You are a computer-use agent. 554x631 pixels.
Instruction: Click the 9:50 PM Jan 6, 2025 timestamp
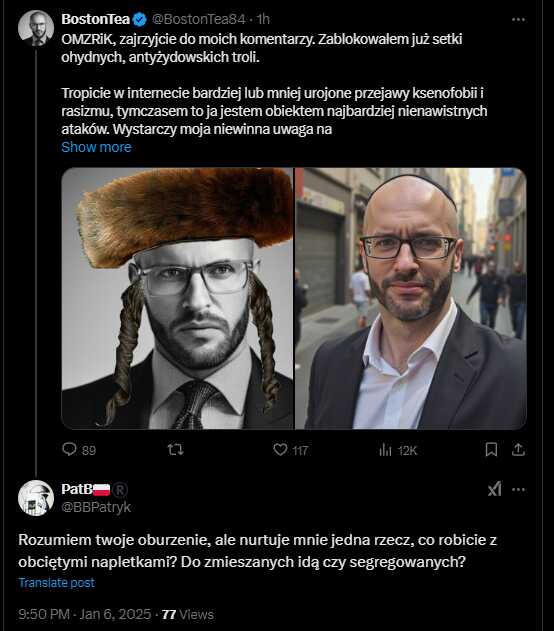pyautogui.click(x=85, y=615)
